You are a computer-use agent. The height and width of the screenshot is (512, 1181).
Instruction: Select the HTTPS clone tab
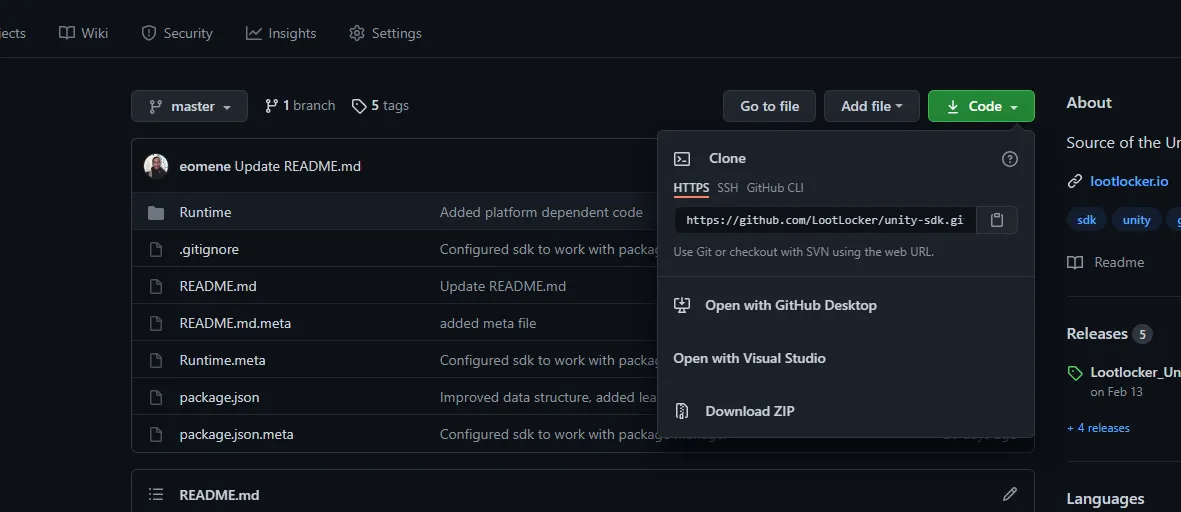coord(691,187)
